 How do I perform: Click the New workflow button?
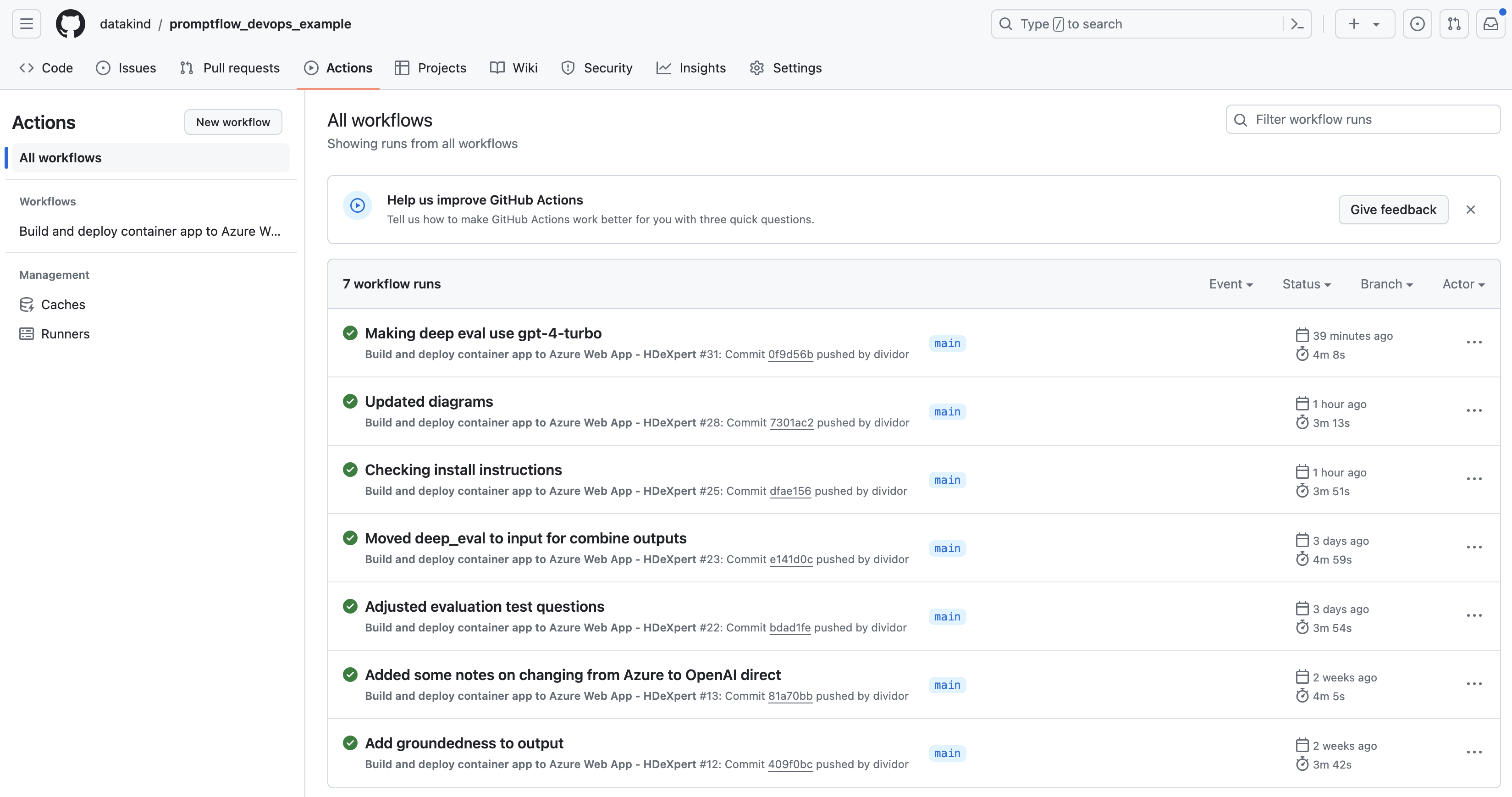(x=233, y=122)
